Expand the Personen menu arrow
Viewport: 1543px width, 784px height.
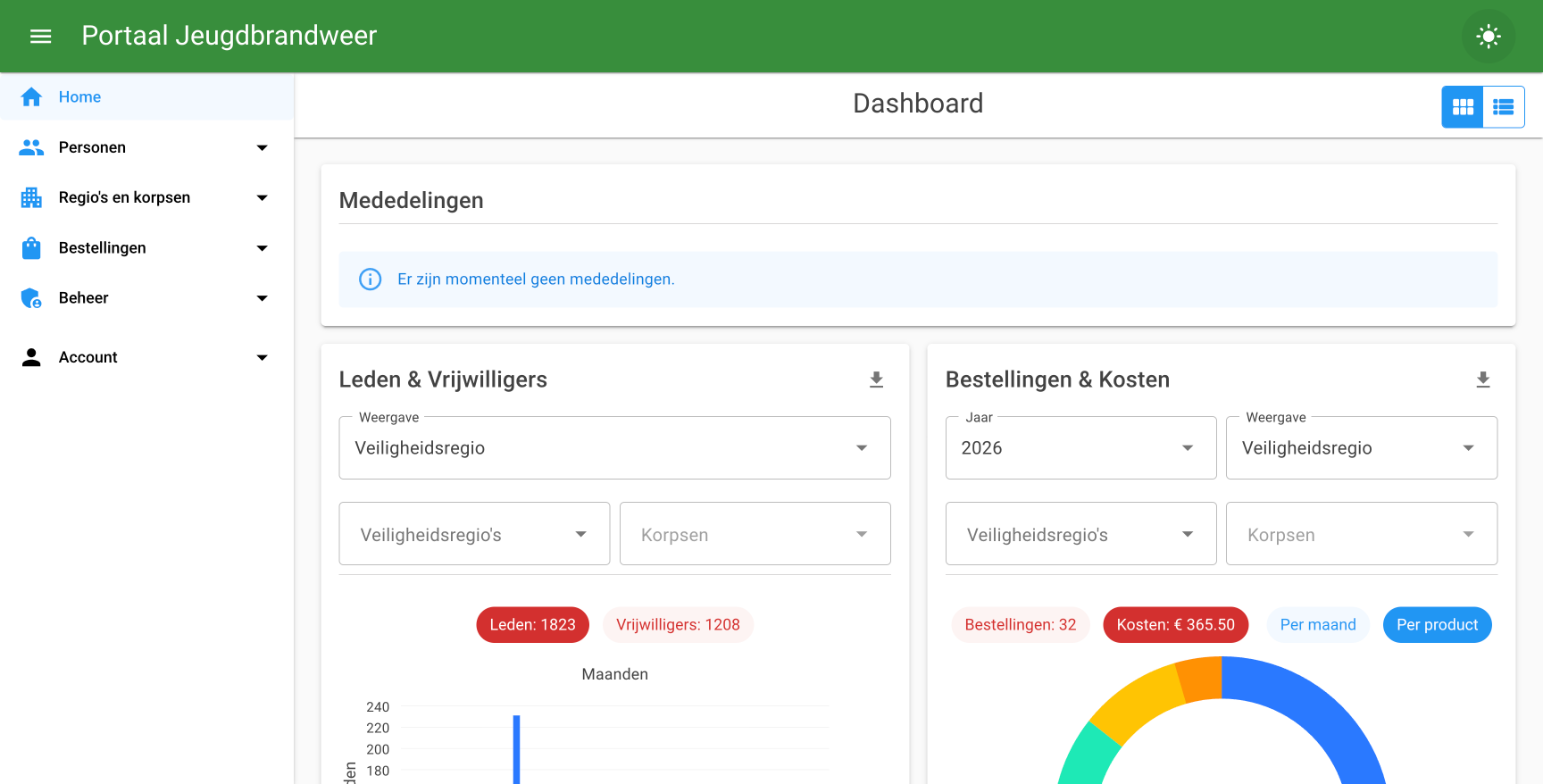coord(262,147)
